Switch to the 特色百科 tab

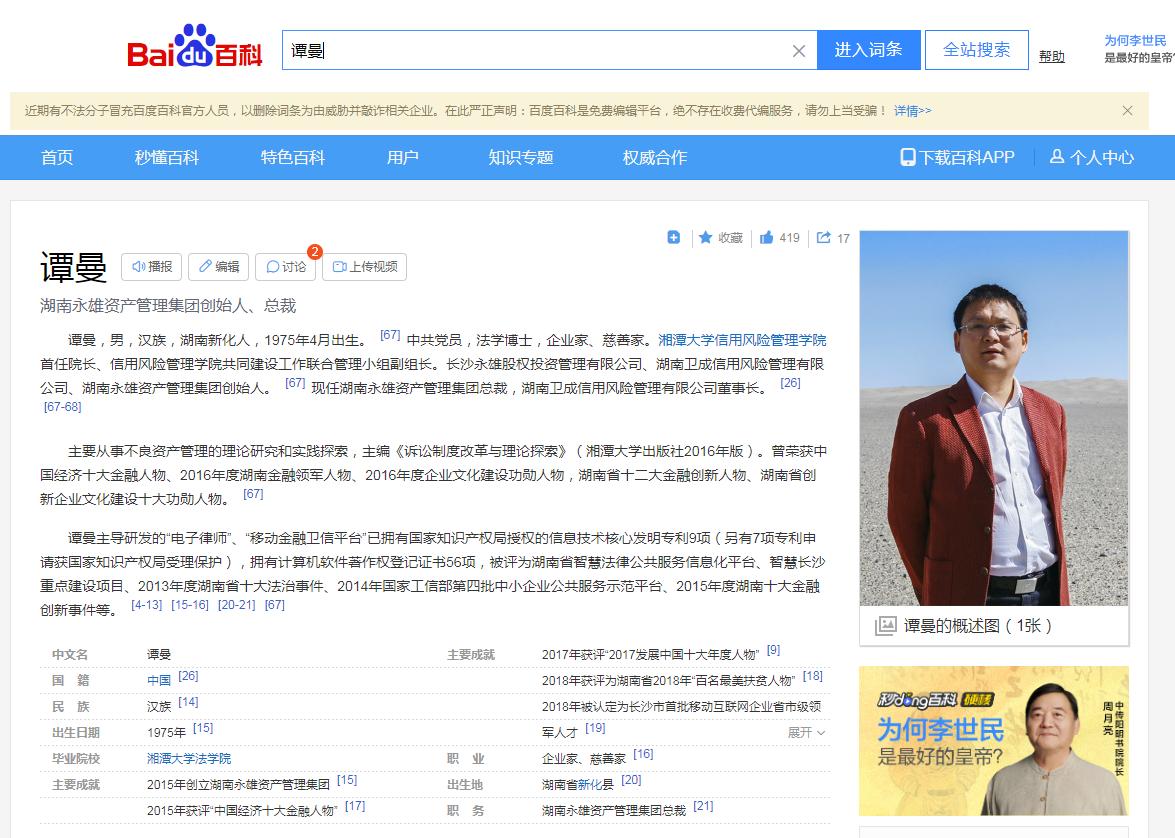tap(291, 157)
